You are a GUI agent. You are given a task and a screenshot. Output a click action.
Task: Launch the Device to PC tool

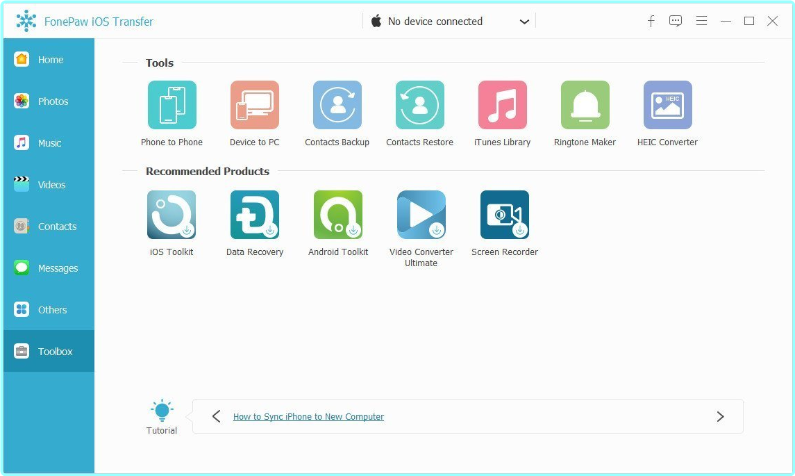[x=255, y=105]
